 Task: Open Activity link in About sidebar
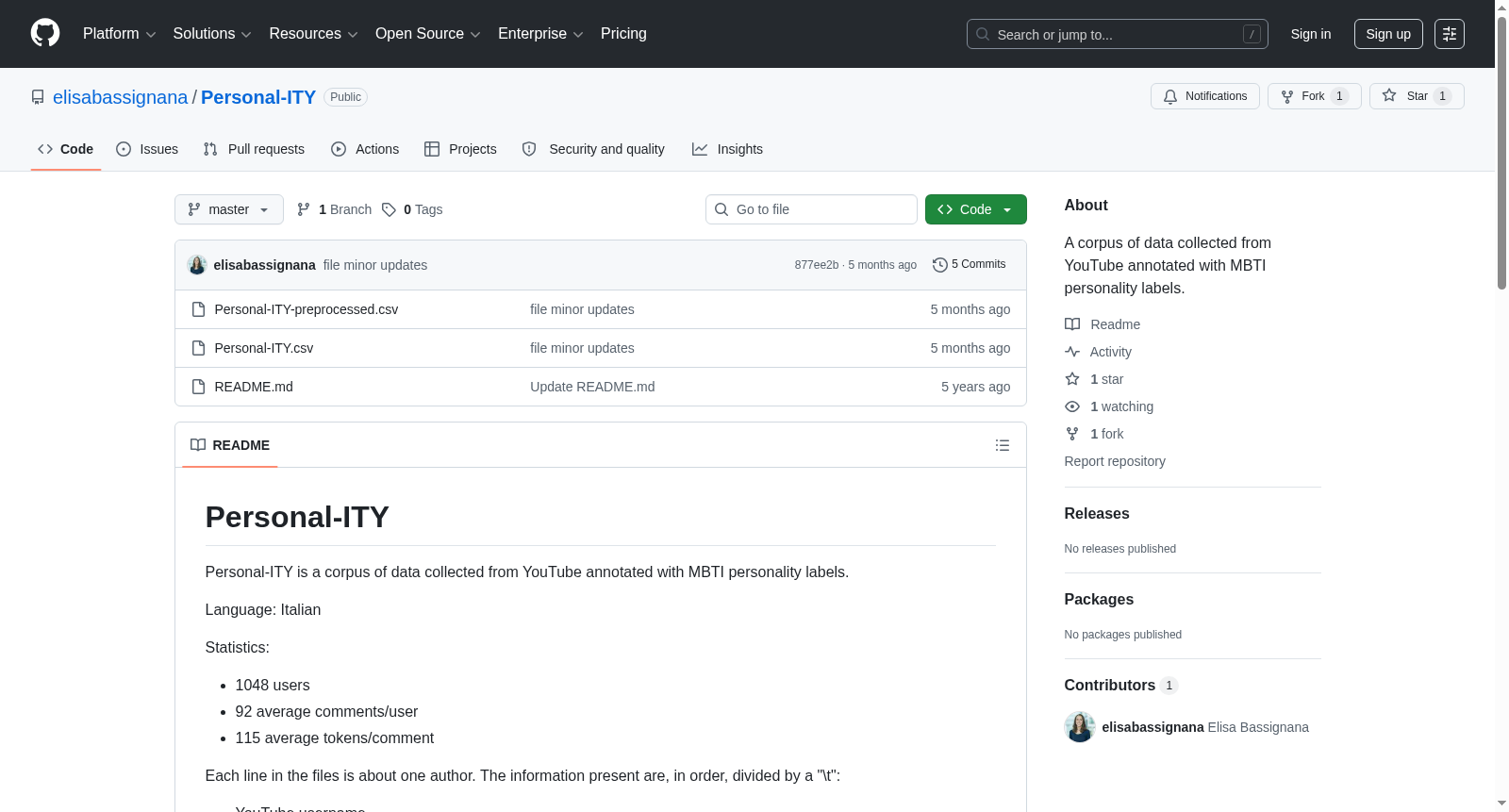(x=1099, y=352)
